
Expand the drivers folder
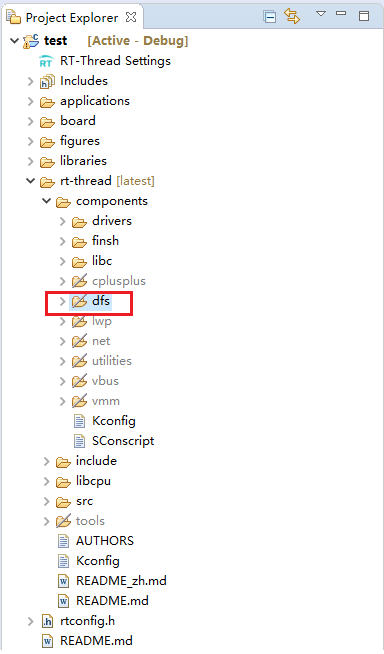click(x=63, y=221)
